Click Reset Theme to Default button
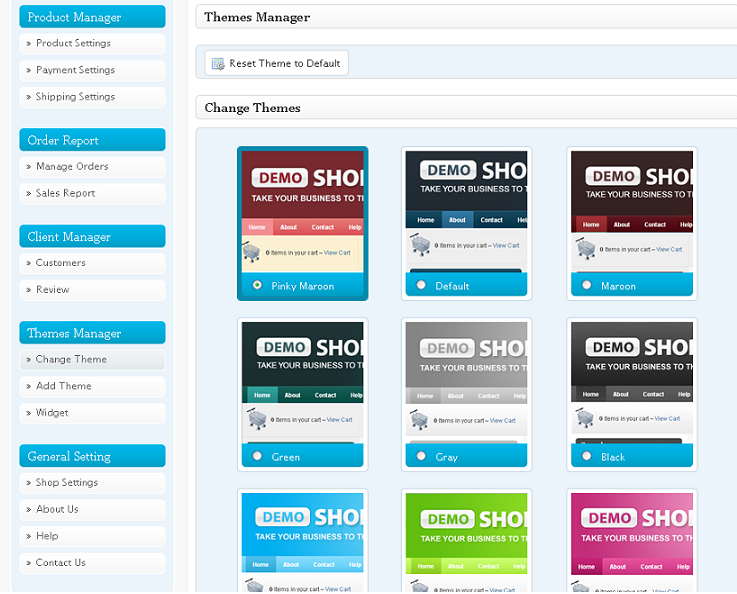 click(x=277, y=64)
